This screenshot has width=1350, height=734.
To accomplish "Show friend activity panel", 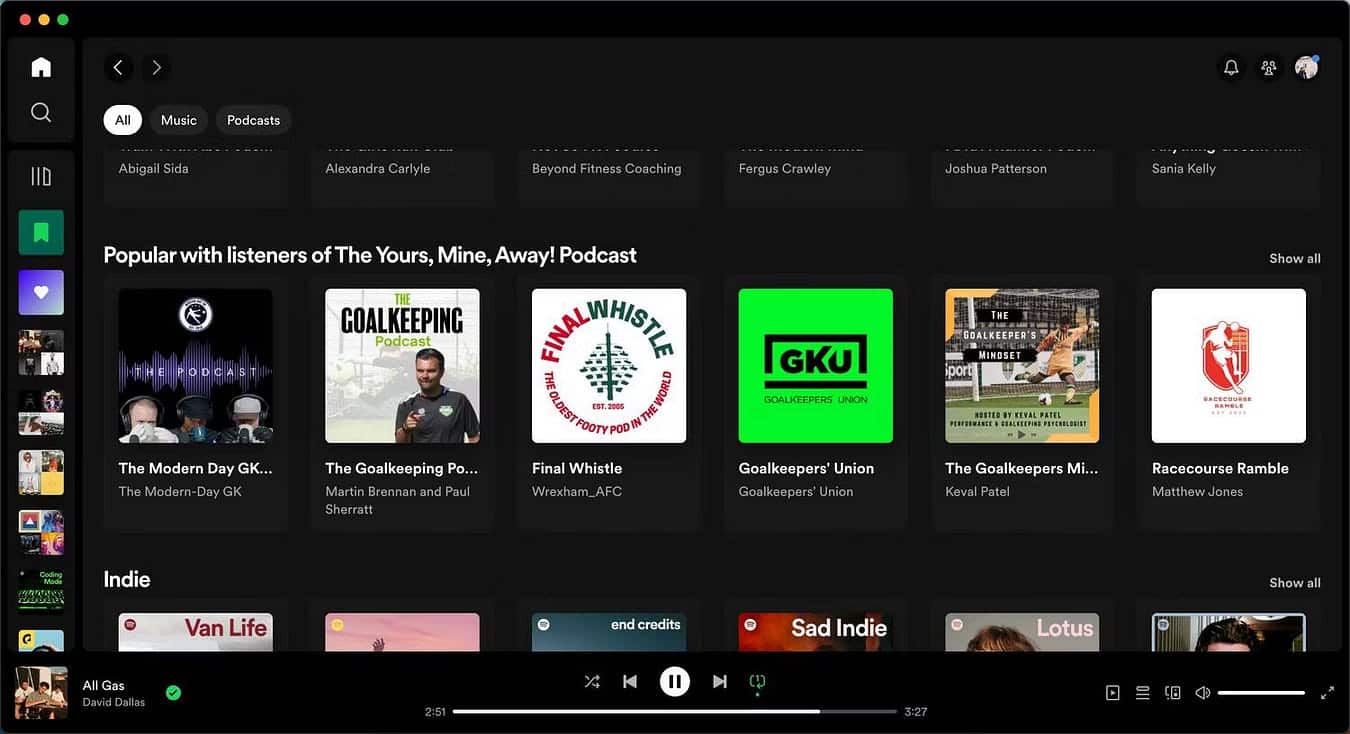I will tap(1269, 67).
